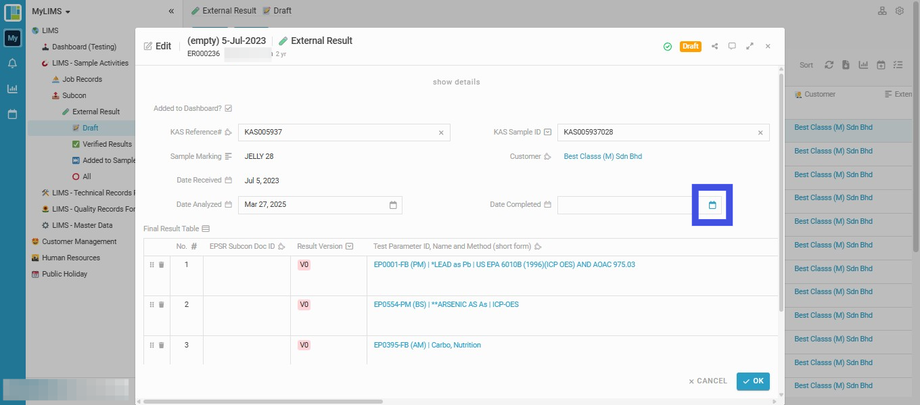Click drag handle of result row 2
This screenshot has height=405, width=920.
pyautogui.click(x=152, y=305)
